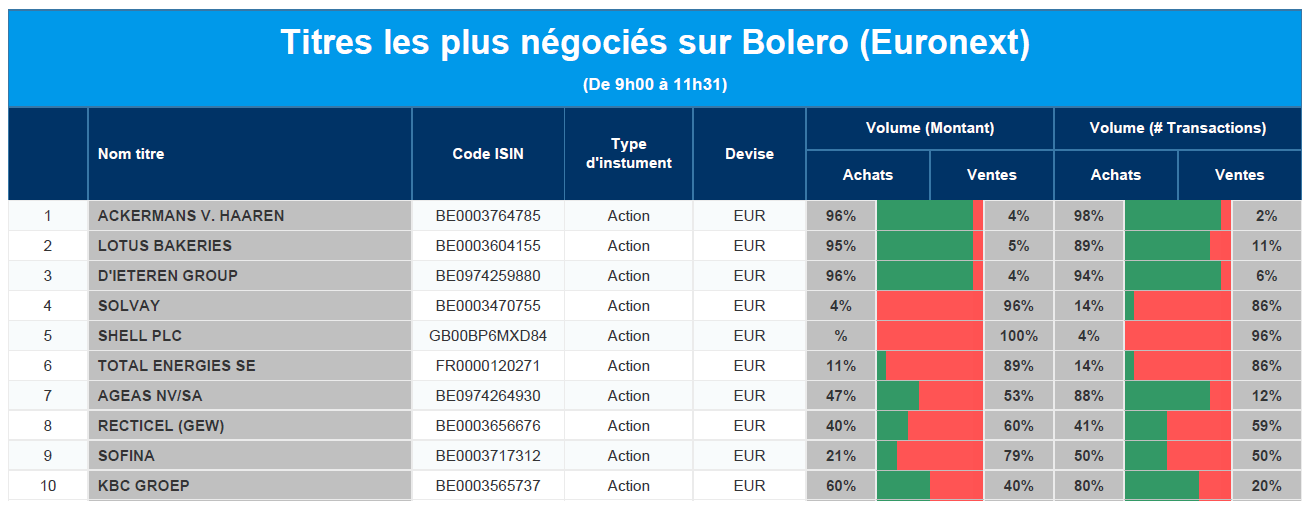This screenshot has width=1312, height=512.
Task: Click the ACKERMANS V. HAAREN stock name
Action: (191, 216)
